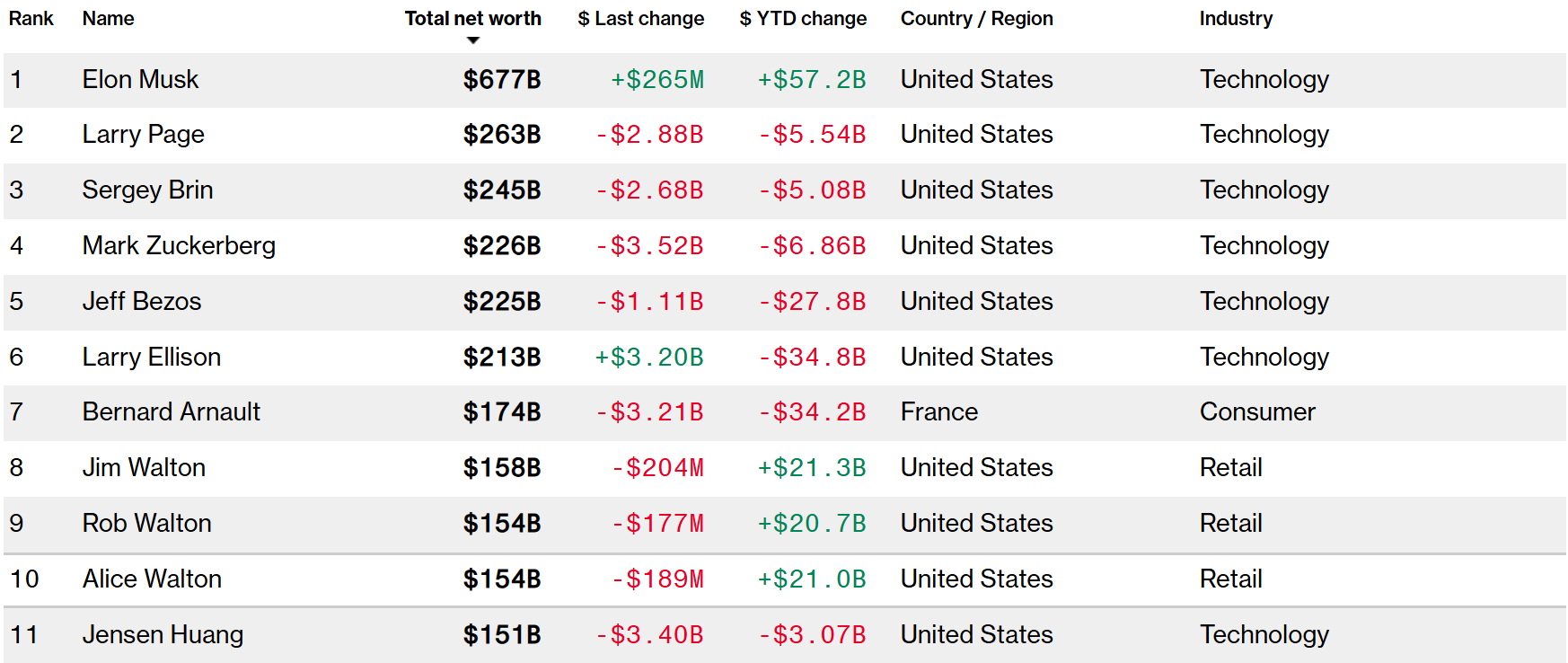Click Elon Musk's $677B net worth
Viewport: 1568px width, 663px height.
501,80
